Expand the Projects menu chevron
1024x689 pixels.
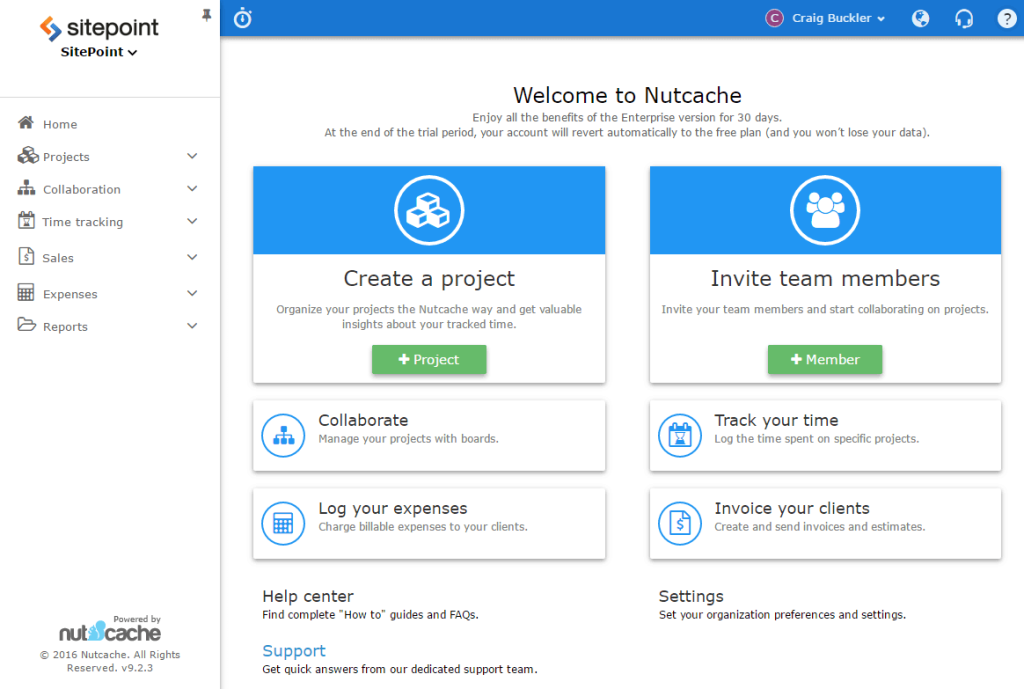point(192,156)
